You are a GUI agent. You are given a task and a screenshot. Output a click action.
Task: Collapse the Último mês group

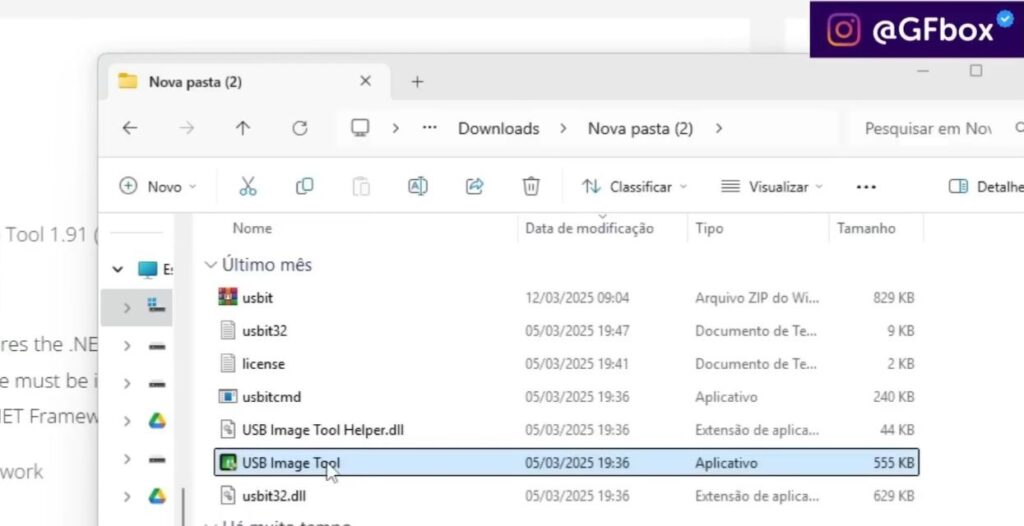pos(210,265)
